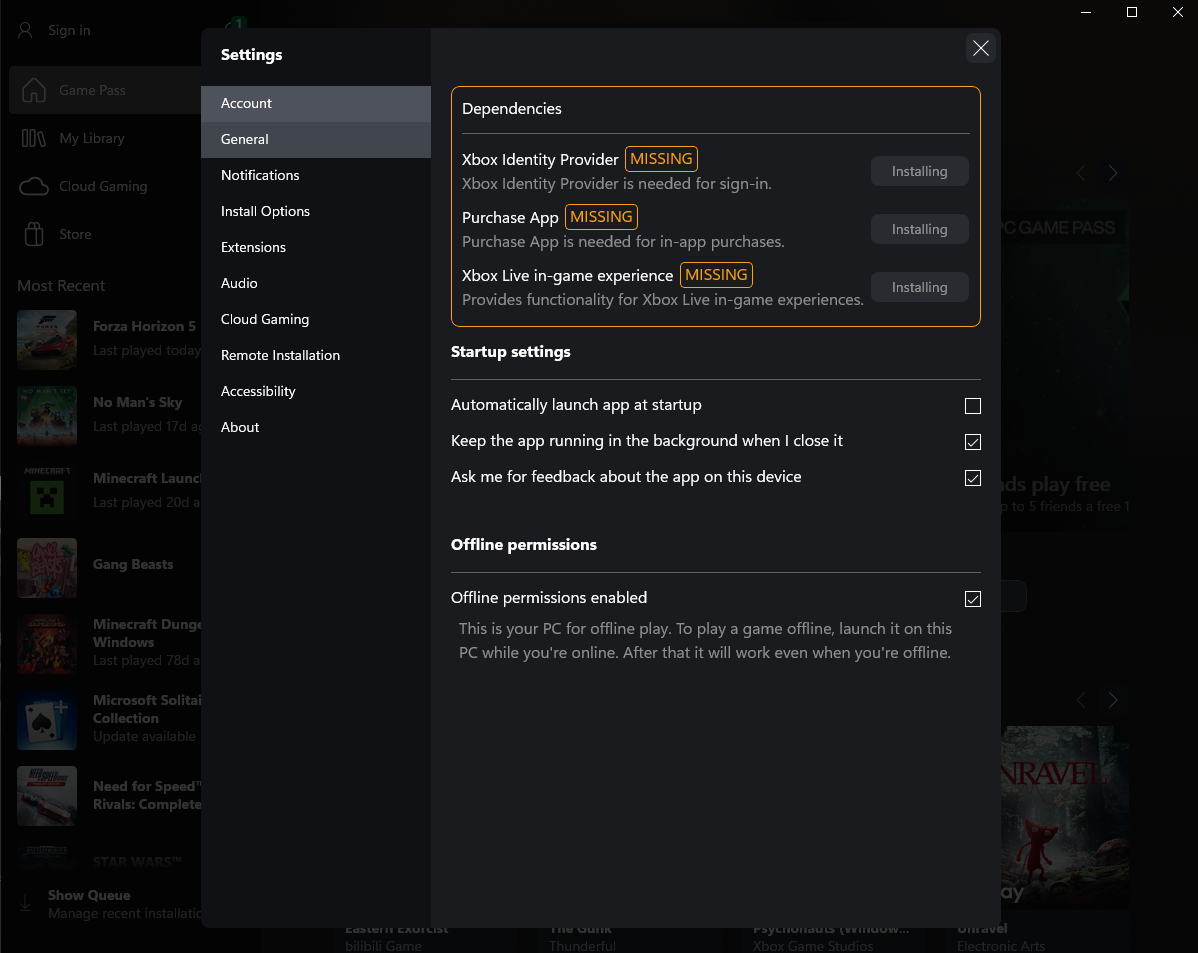Click the Cloud Gaming cloud icon
1198x953 pixels.
34,186
